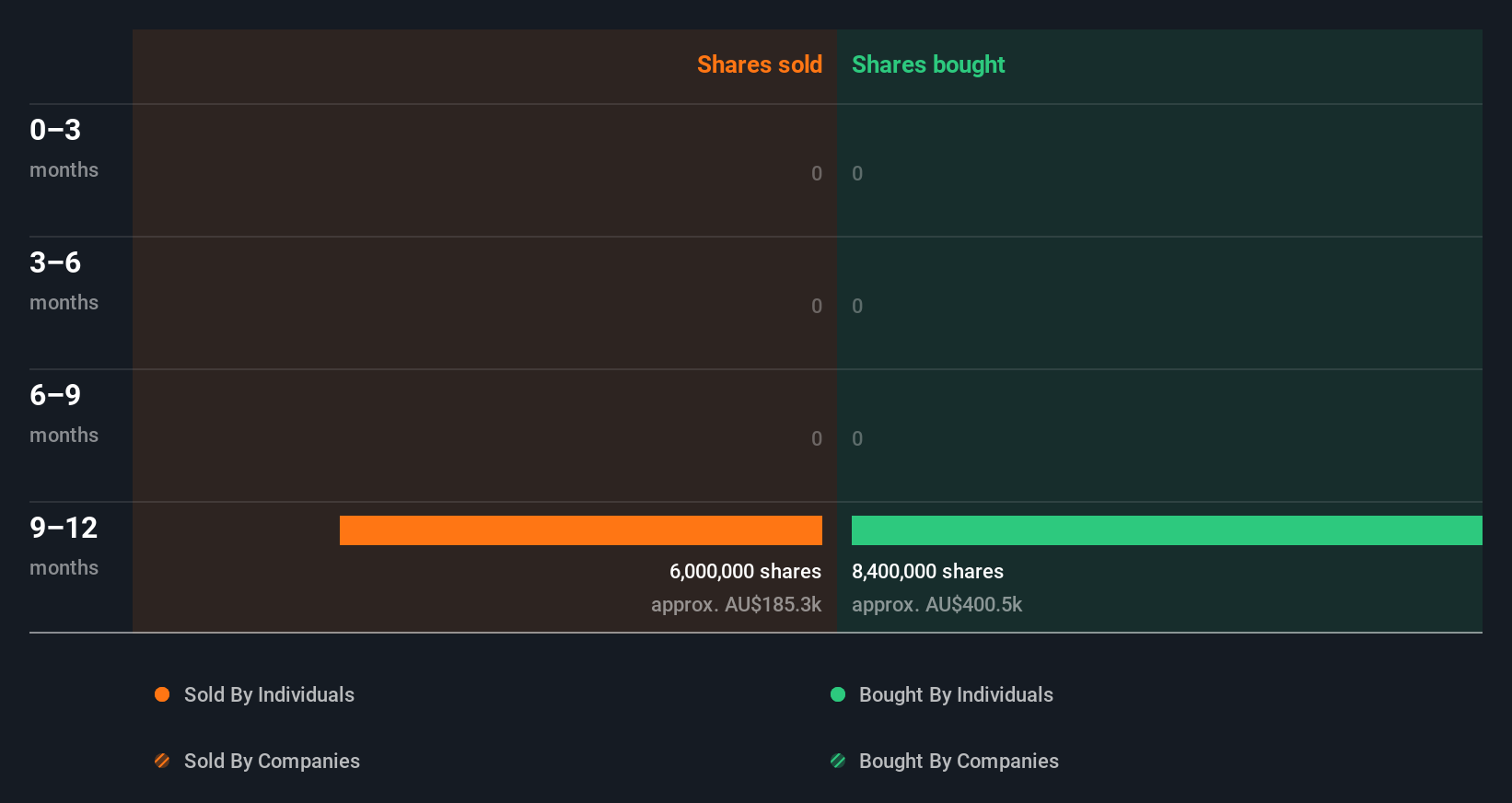Click the 9–12 months row label
Viewport: 1512px width, 803px height.
click(x=64, y=547)
